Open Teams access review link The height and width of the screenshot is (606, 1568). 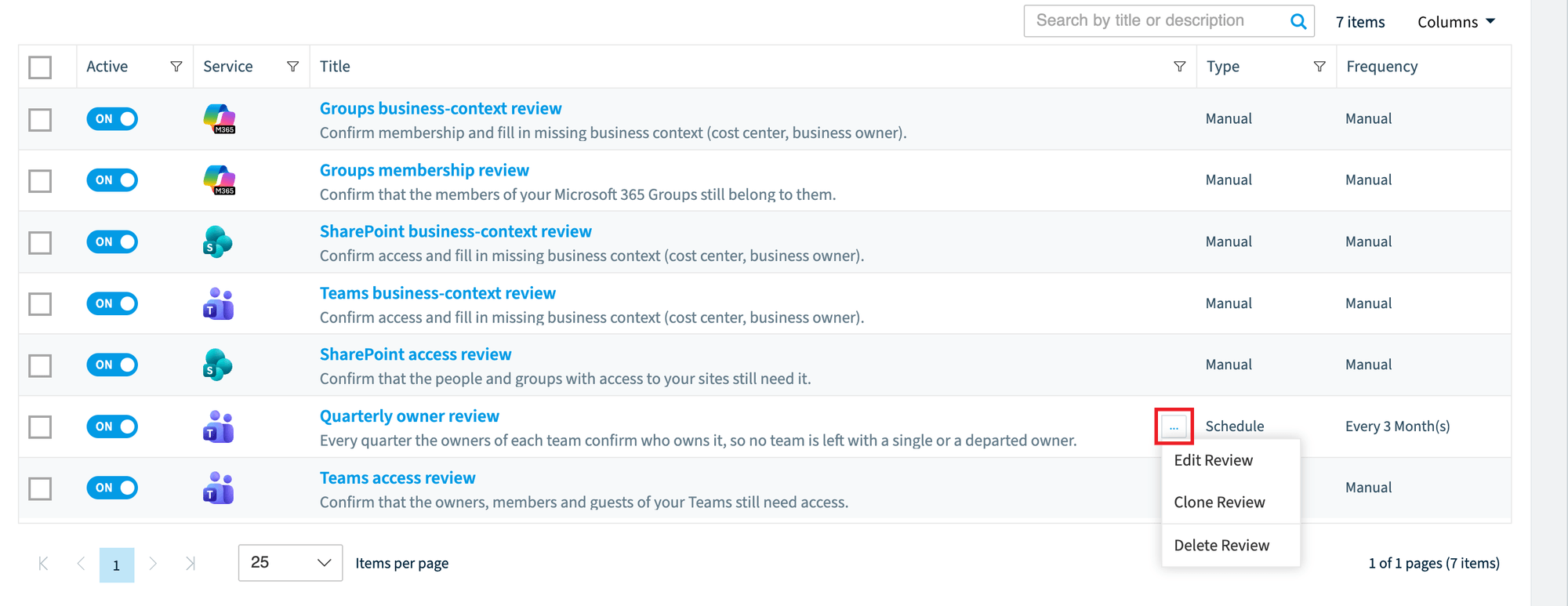coord(397,477)
